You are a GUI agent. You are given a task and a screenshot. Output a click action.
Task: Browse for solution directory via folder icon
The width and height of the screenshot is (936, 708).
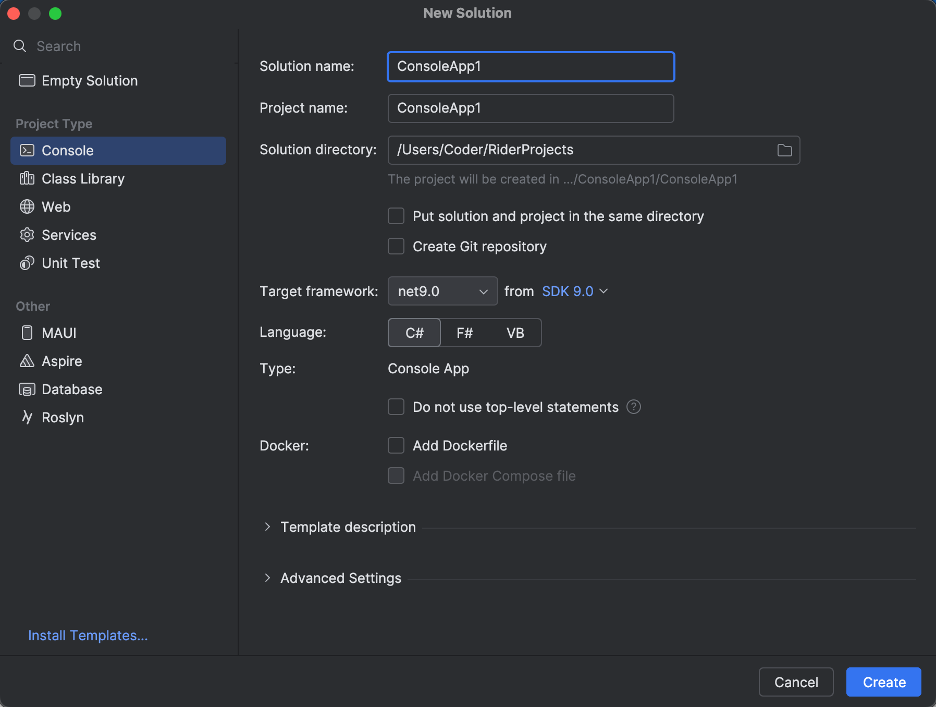click(x=785, y=150)
